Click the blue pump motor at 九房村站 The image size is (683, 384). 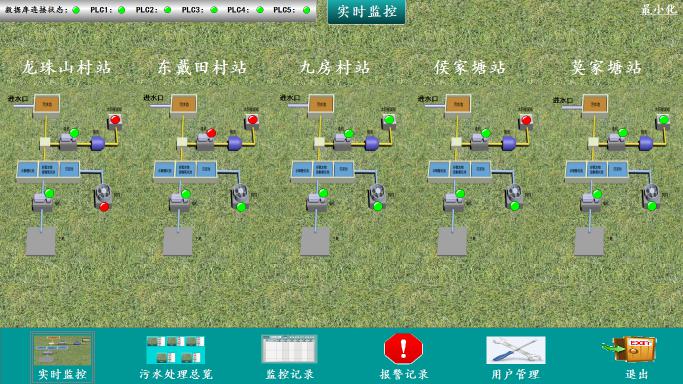tap(372, 144)
